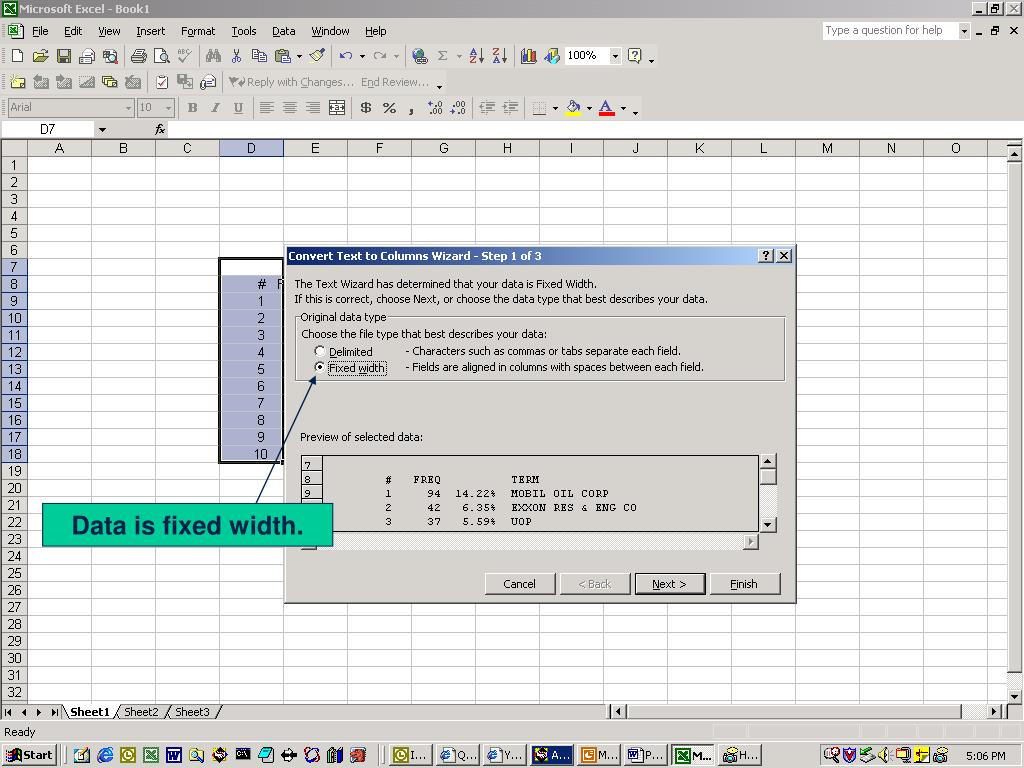Open Print Preview from the toolbar
Viewport: 1024px width, 768px height.
[x=161, y=56]
